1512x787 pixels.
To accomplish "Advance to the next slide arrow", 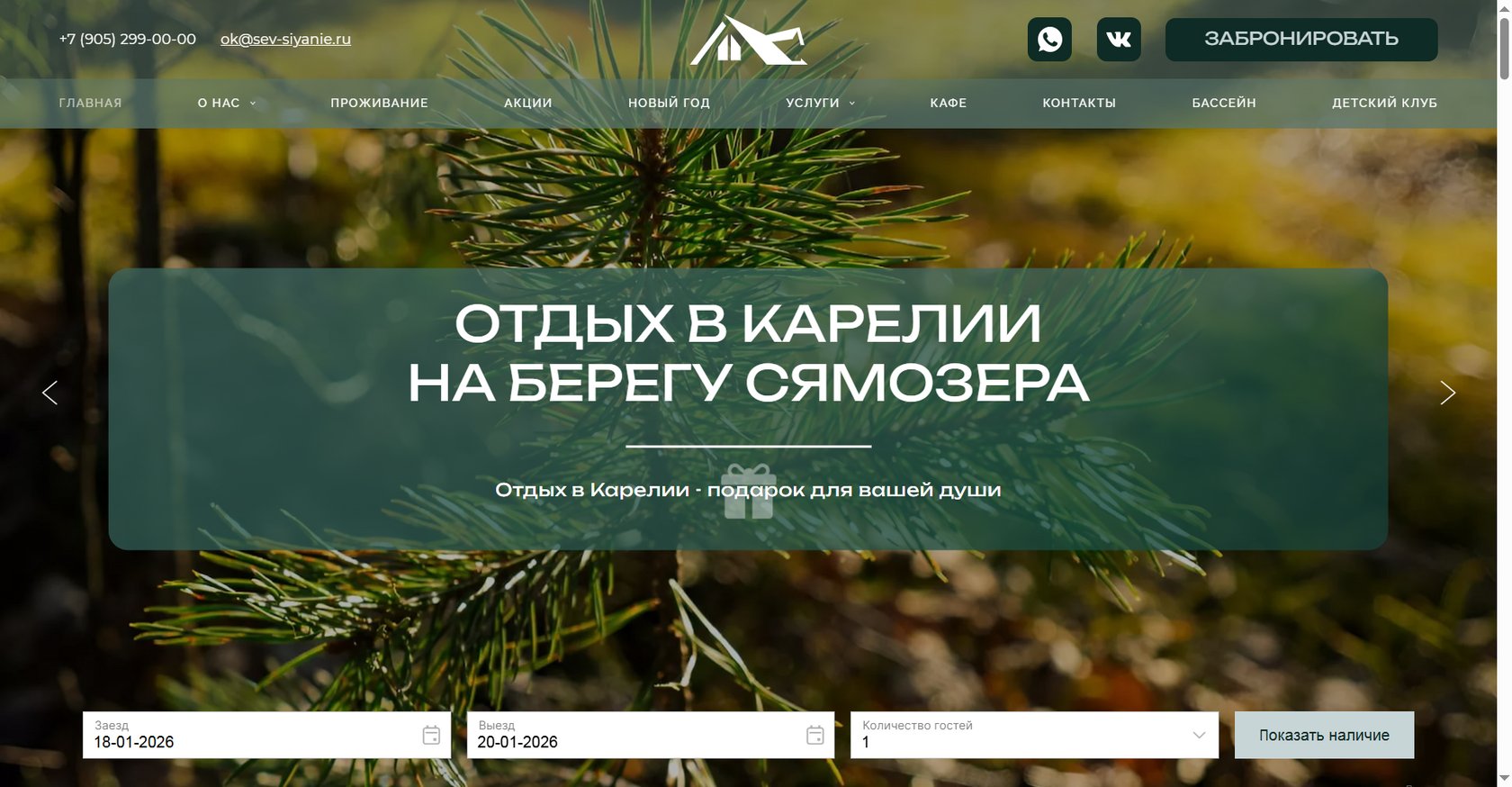I will pos(1447,393).
